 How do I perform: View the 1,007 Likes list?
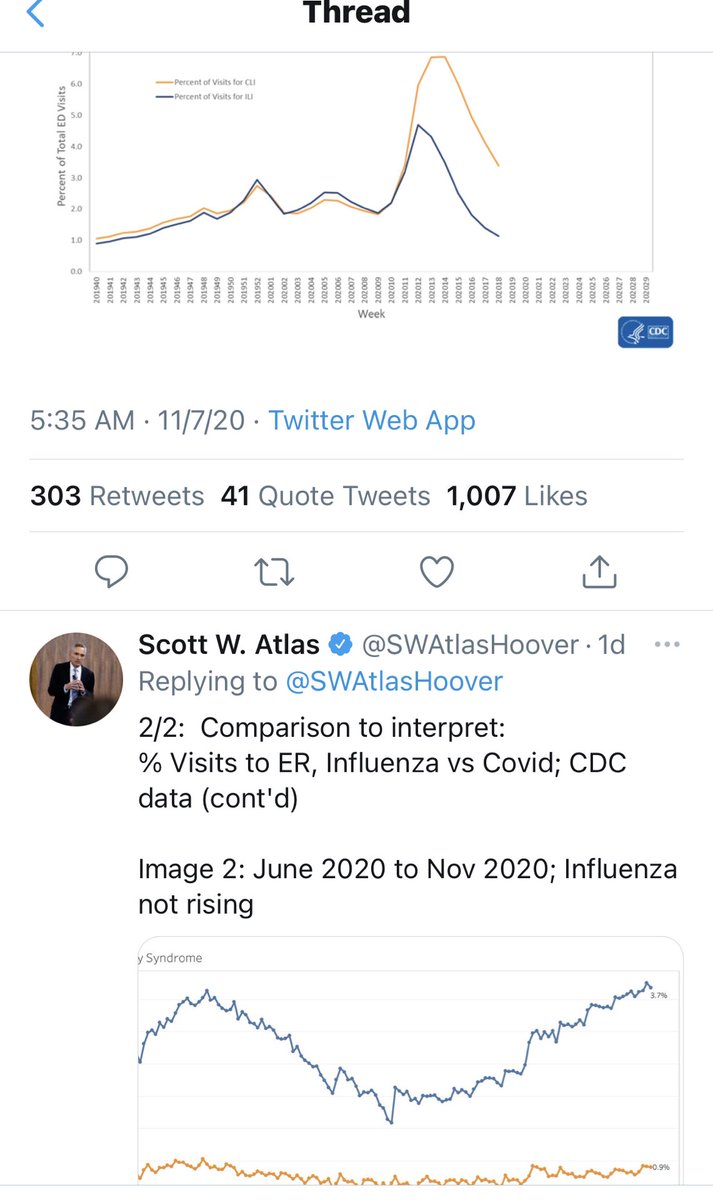(518, 496)
